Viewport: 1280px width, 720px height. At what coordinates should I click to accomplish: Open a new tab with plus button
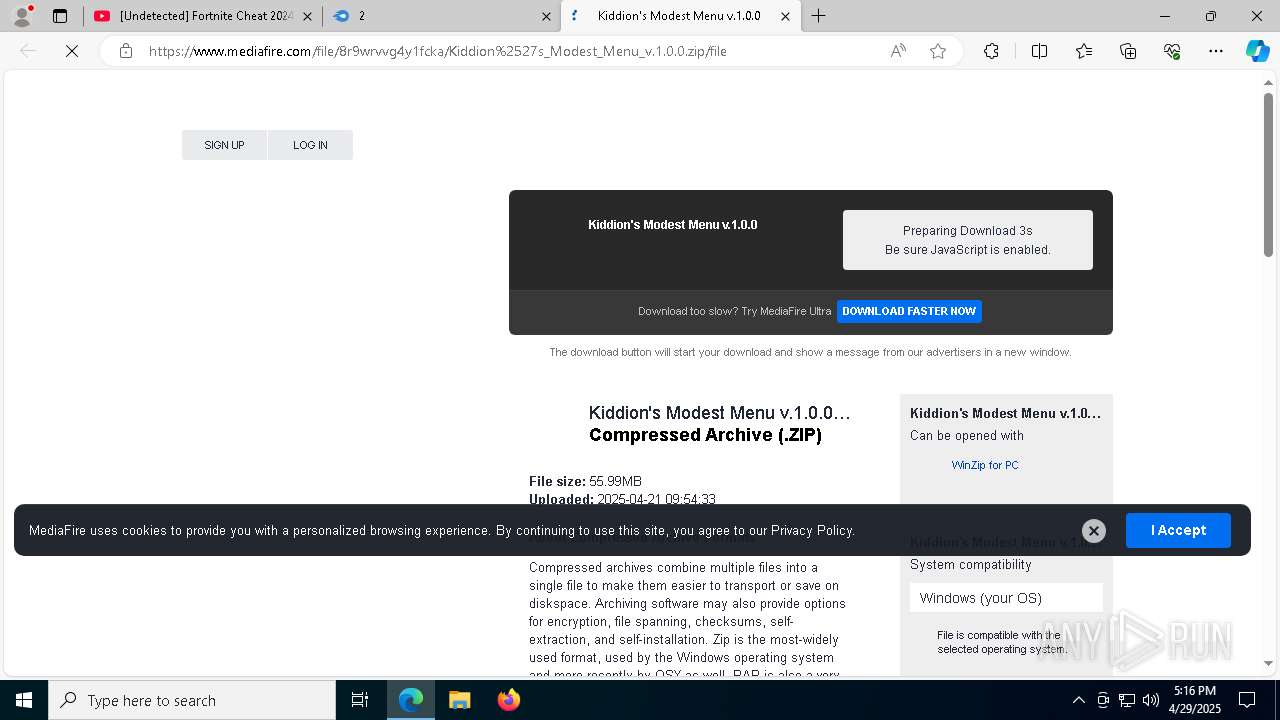pos(819,16)
